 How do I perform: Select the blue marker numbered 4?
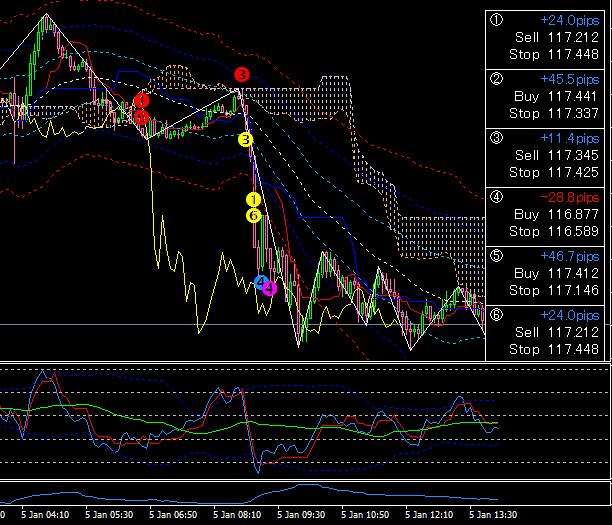click(x=261, y=283)
